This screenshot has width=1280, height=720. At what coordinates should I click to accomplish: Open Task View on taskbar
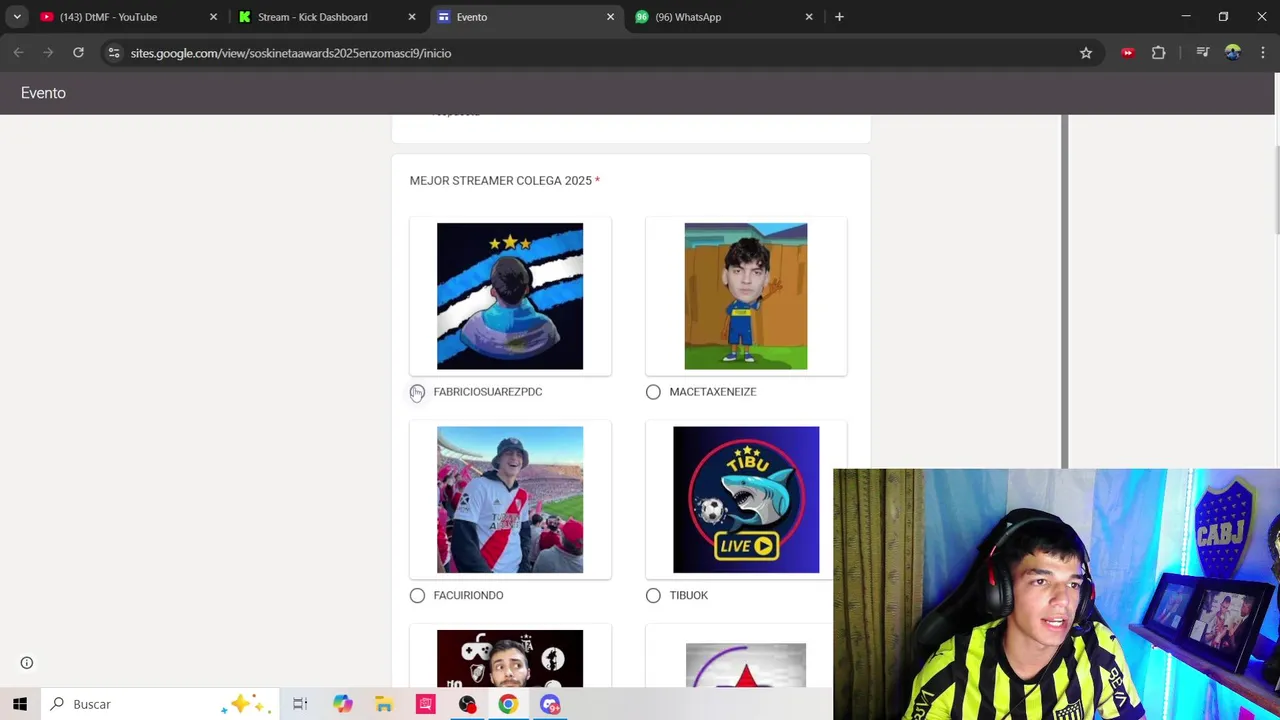(300, 704)
